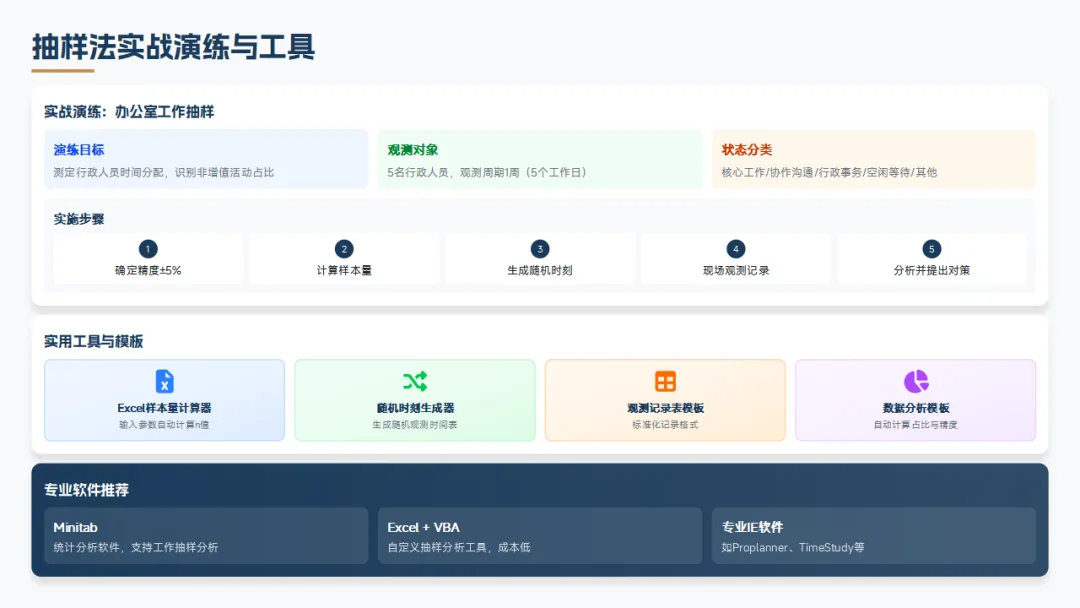Screen dimensions: 1080x608
Task: Click the Excel + VBA software name
Action: click(424, 527)
